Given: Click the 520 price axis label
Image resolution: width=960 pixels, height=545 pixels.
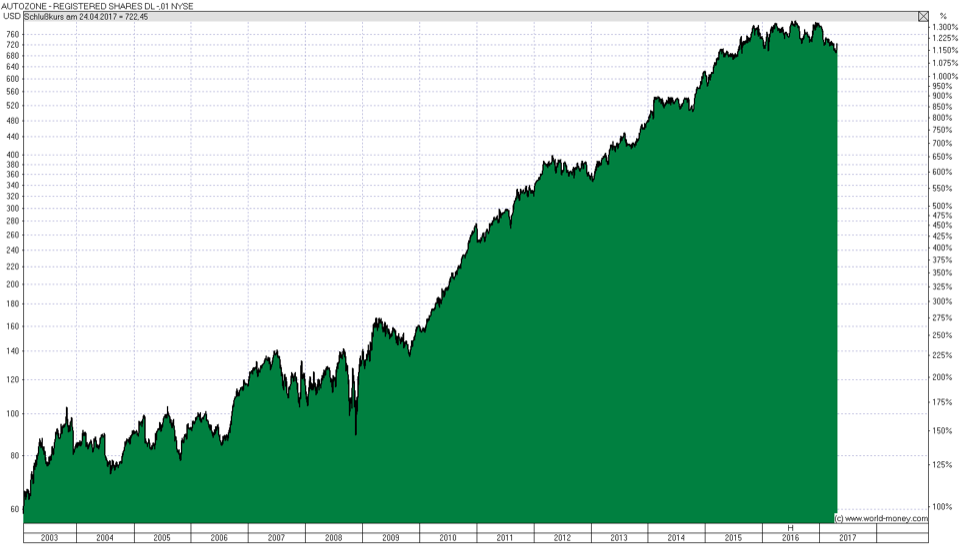Looking at the screenshot, I should 13,105.
